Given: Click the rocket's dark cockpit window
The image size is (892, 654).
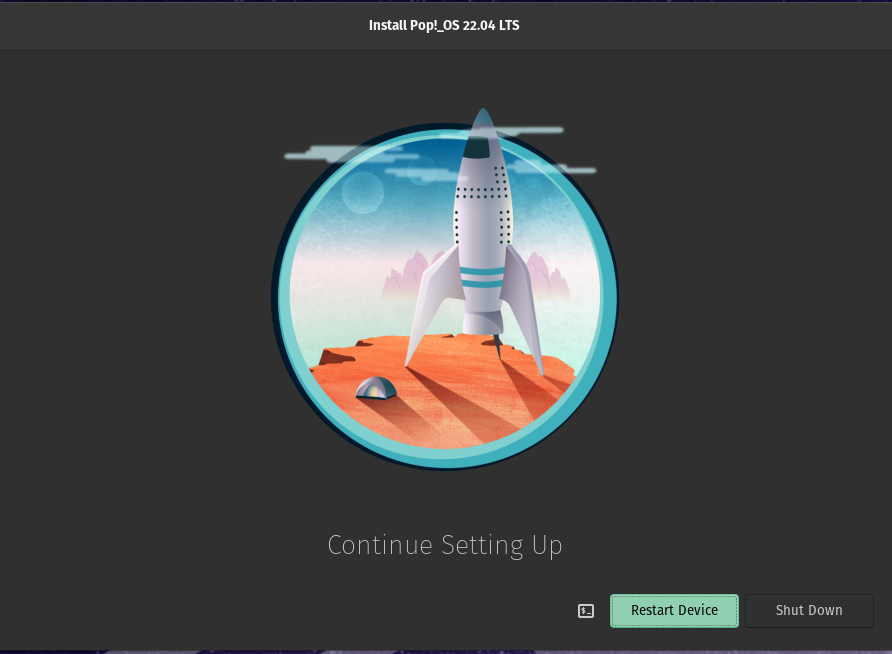Looking at the screenshot, I should point(477,148).
